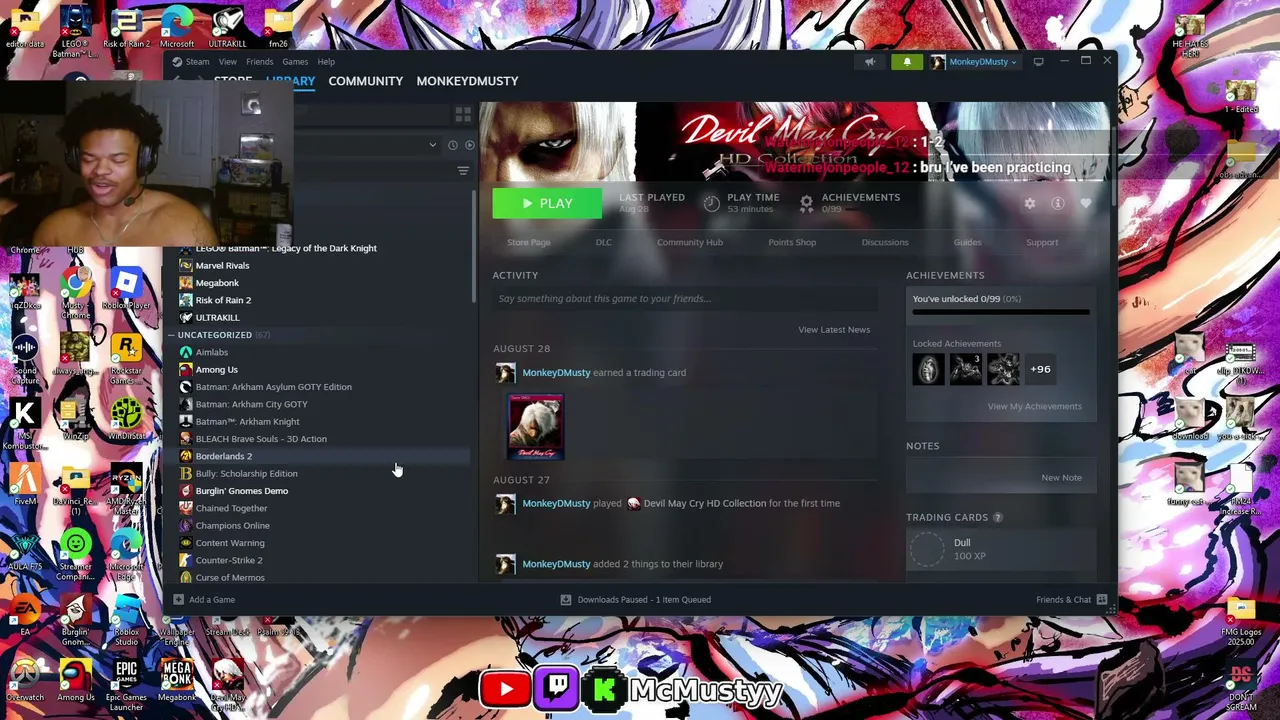Open the Support link

click(1042, 242)
